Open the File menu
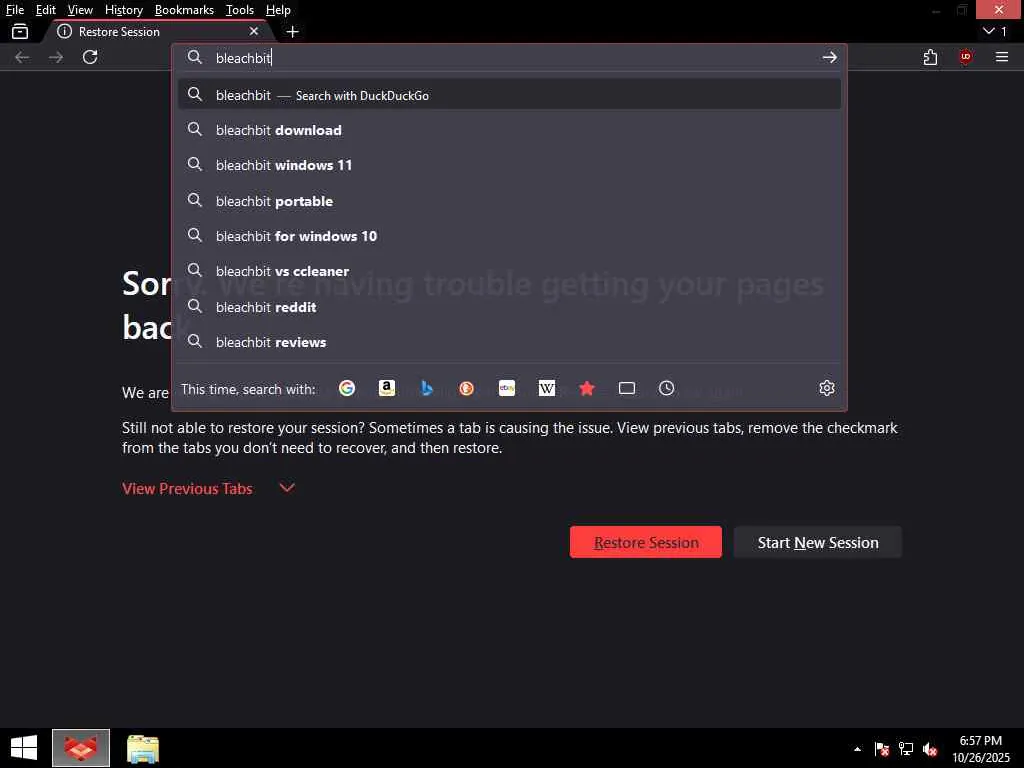 pos(15,10)
